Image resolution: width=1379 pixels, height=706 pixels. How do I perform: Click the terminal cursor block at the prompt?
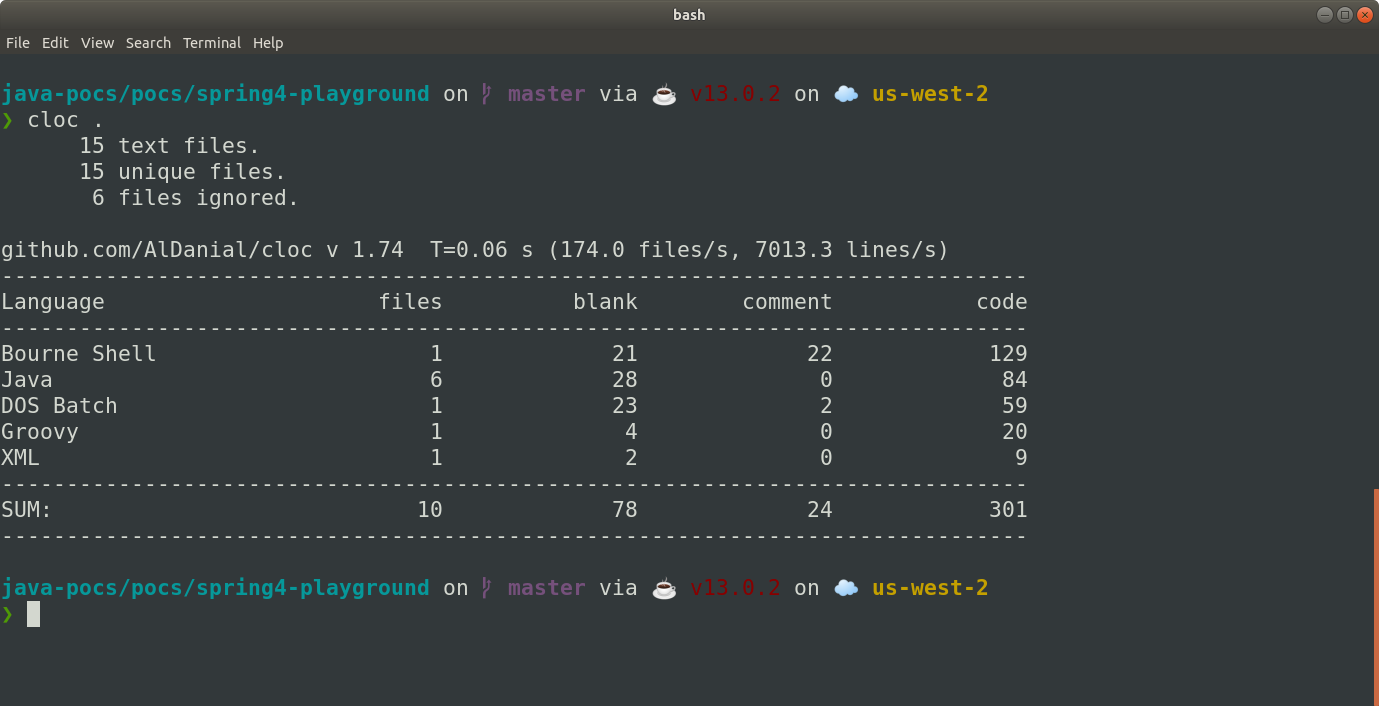[x=33, y=614]
